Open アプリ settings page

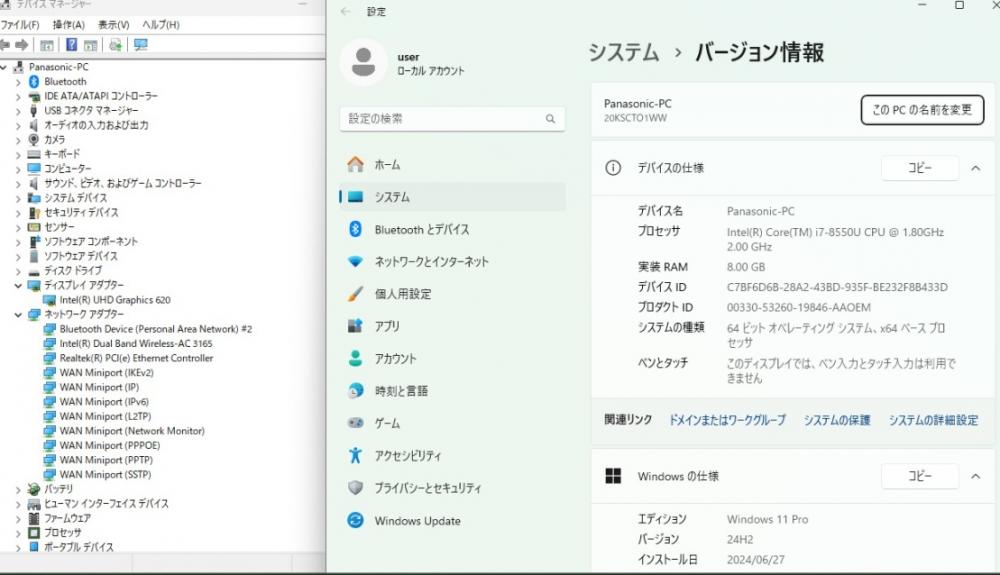click(x=452, y=326)
